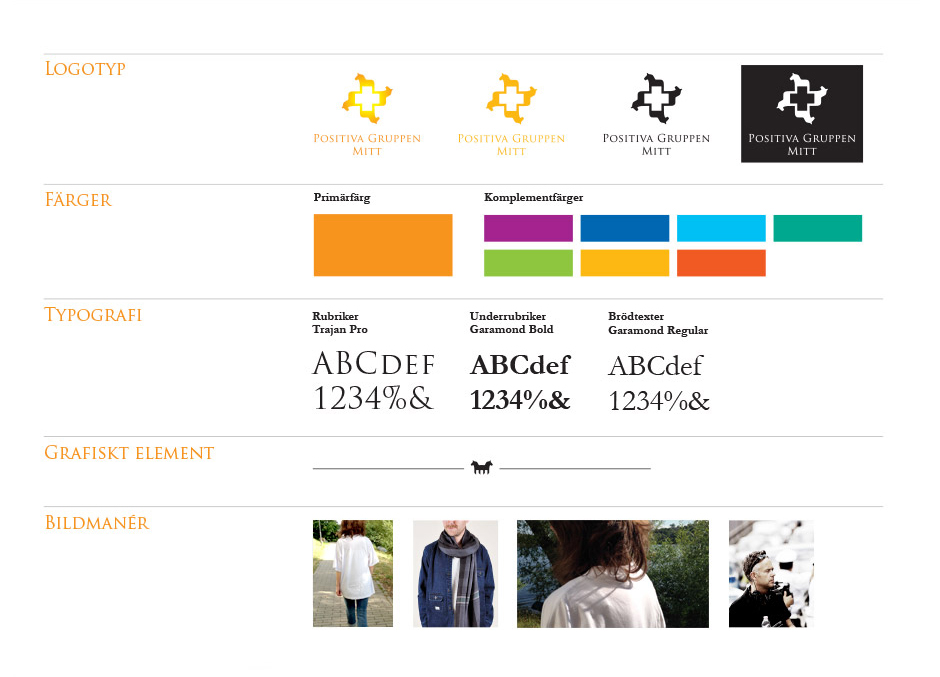
Task: Click the Logotyp section heading
Action: tap(85, 69)
